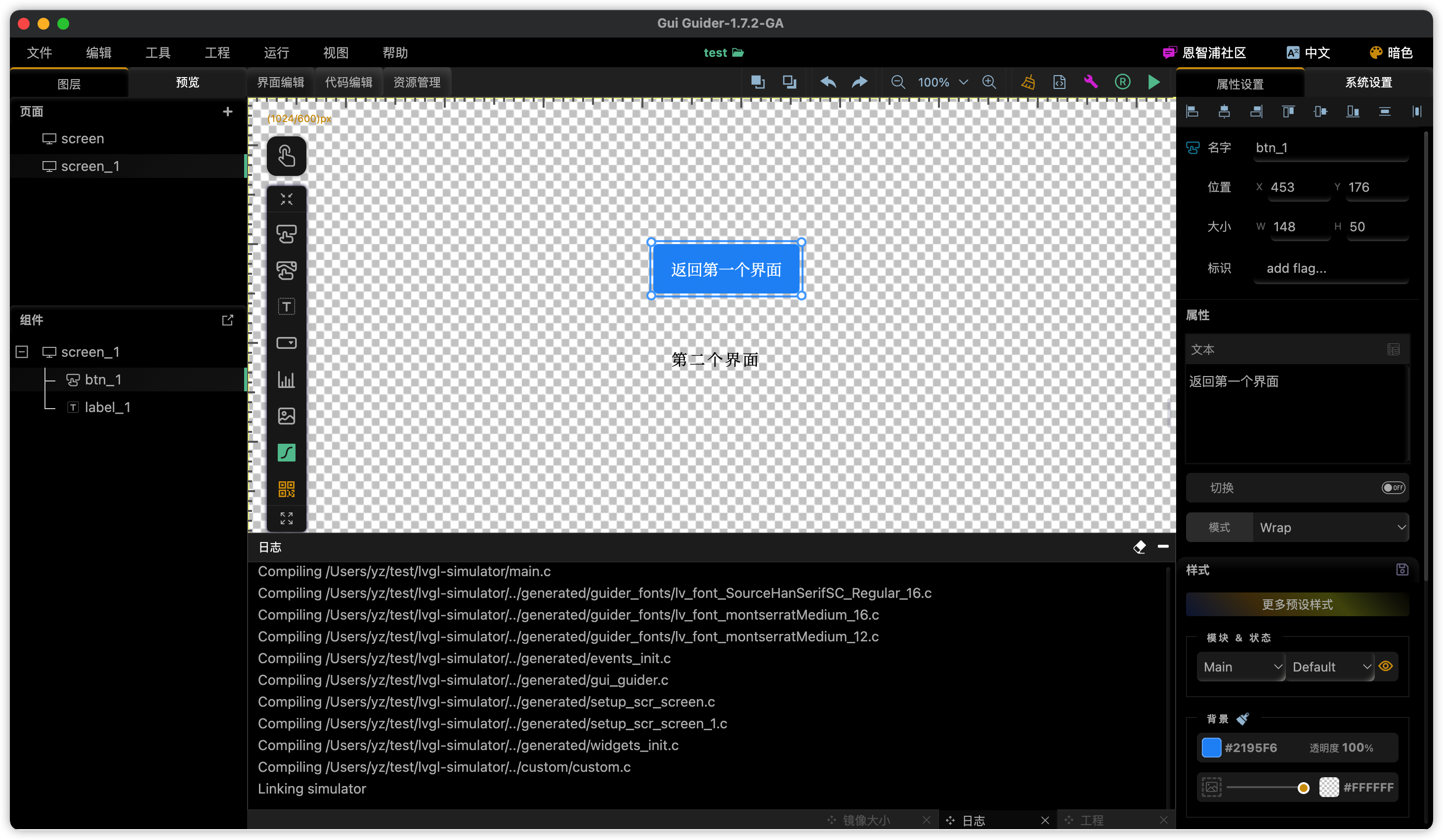1443x840 pixels.
Task: Click the 更多预设样式 button
Action: coord(1297,604)
